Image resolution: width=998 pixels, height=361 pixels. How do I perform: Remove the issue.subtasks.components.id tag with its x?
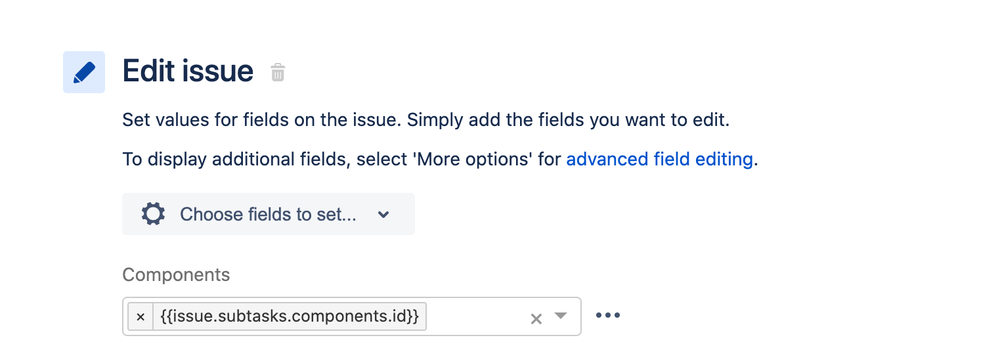(x=141, y=316)
